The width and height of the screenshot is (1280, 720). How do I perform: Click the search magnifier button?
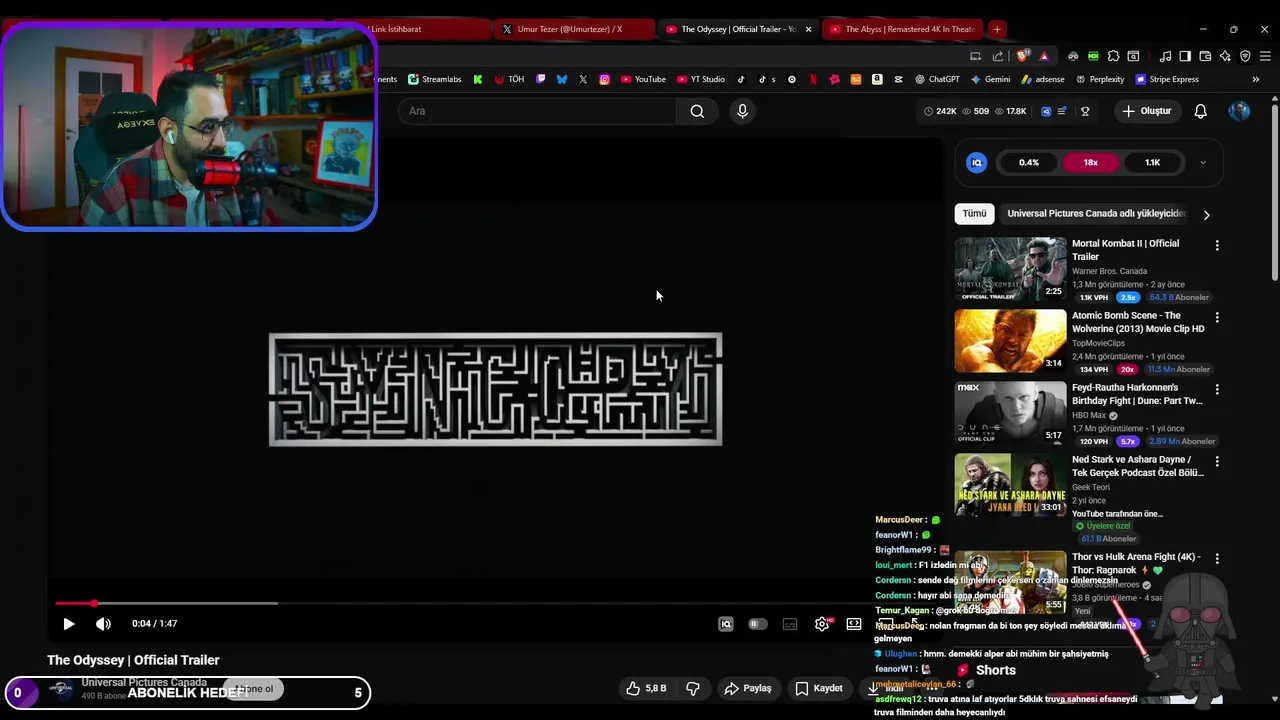click(x=697, y=111)
